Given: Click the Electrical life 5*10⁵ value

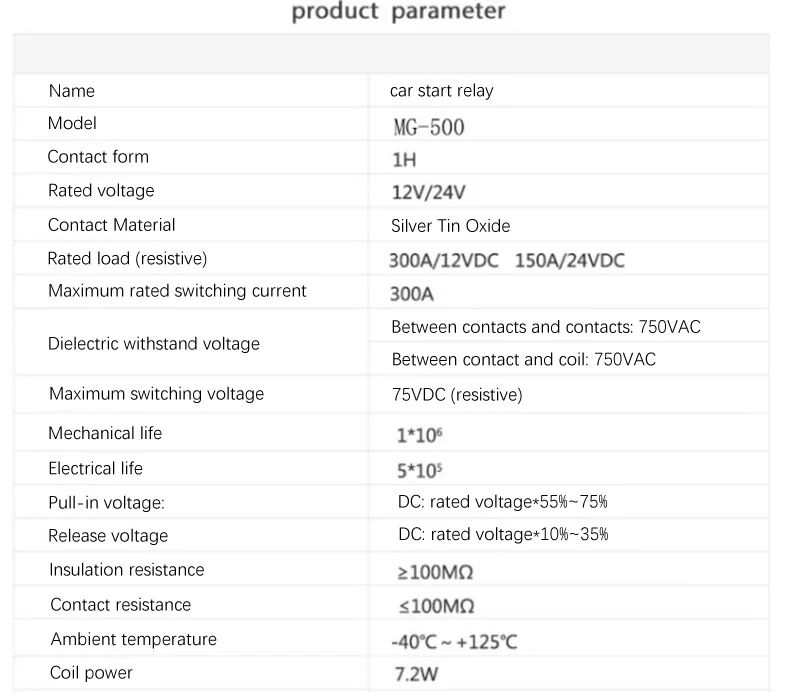Looking at the screenshot, I should coord(419,470).
